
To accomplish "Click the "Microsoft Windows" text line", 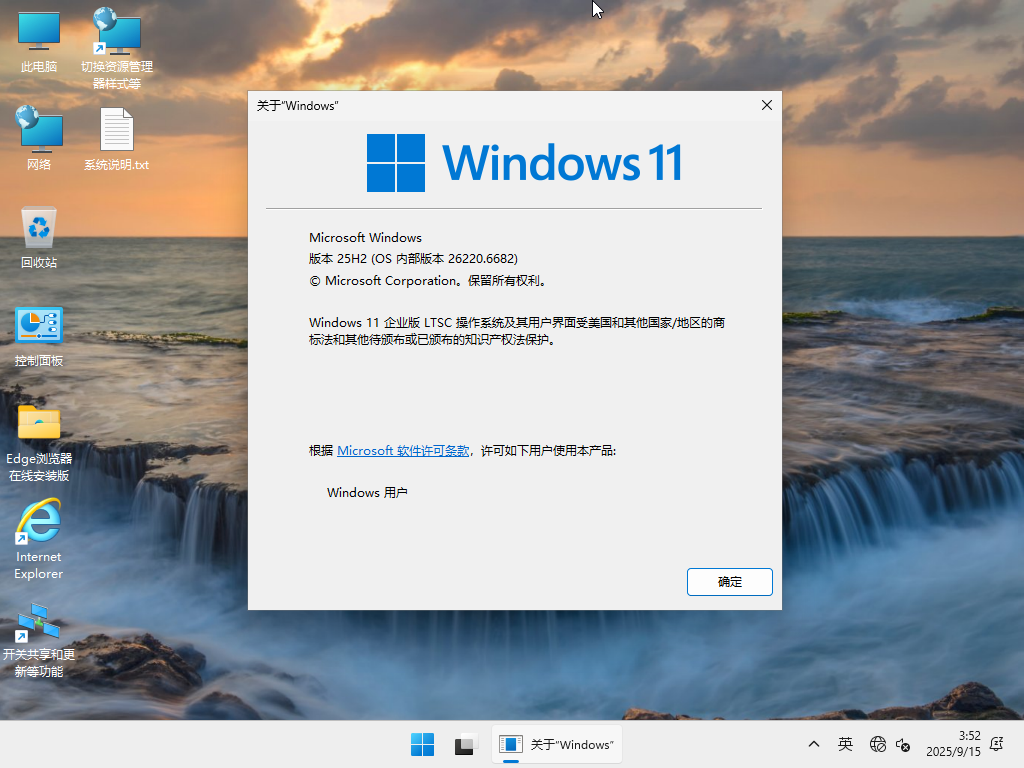I will 365,238.
